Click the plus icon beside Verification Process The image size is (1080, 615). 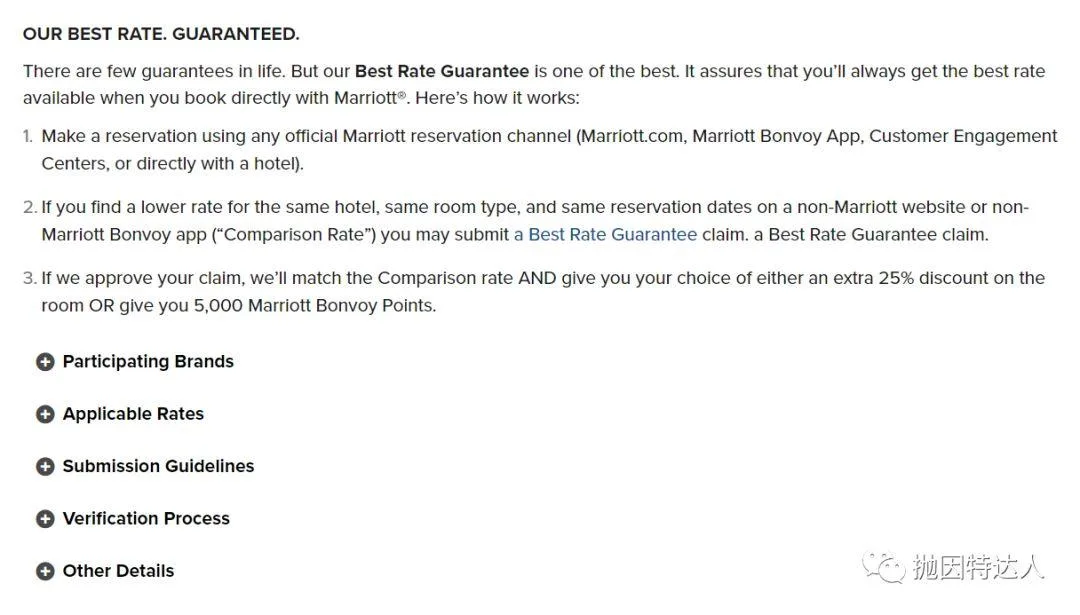(x=45, y=519)
